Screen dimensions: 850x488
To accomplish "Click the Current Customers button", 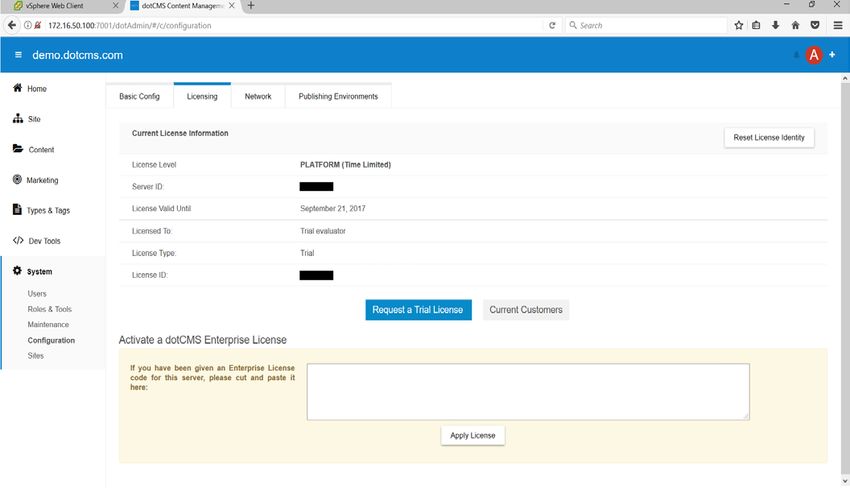I will (526, 310).
